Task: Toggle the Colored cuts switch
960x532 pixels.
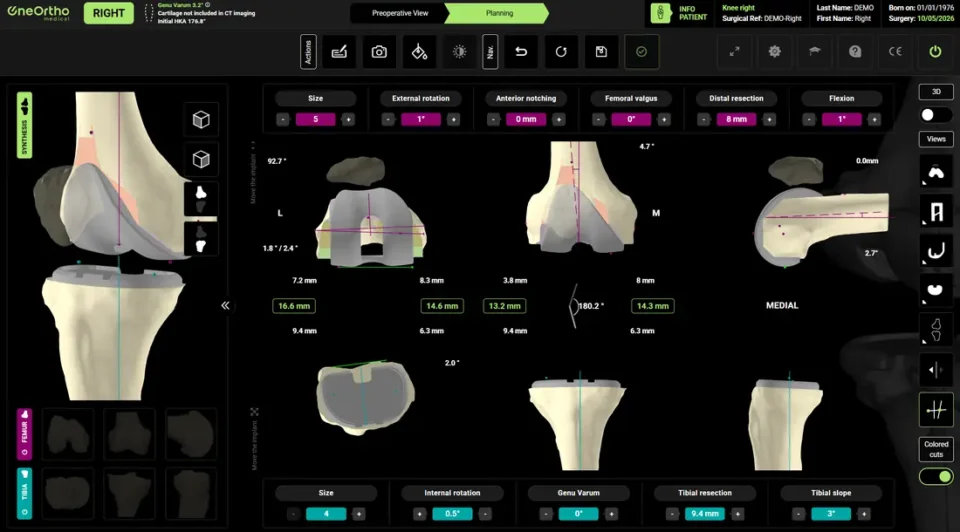Action: [936, 476]
